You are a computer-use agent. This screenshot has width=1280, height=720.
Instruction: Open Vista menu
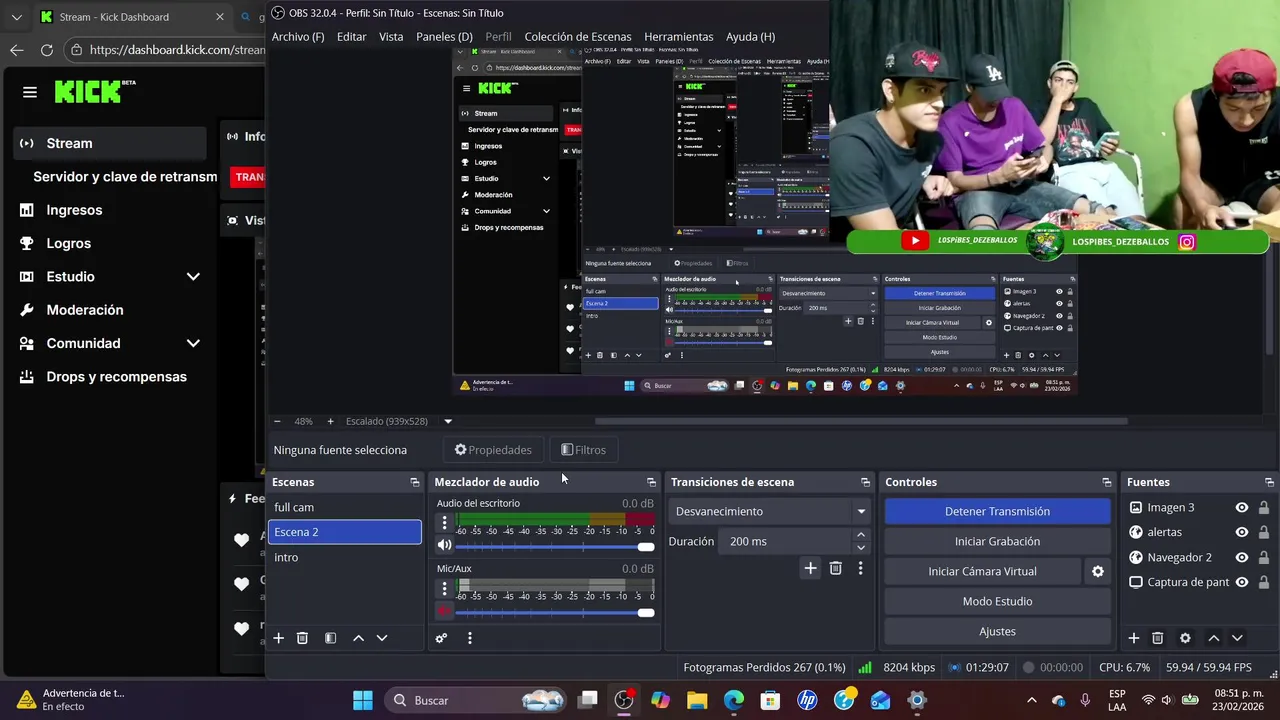391,37
